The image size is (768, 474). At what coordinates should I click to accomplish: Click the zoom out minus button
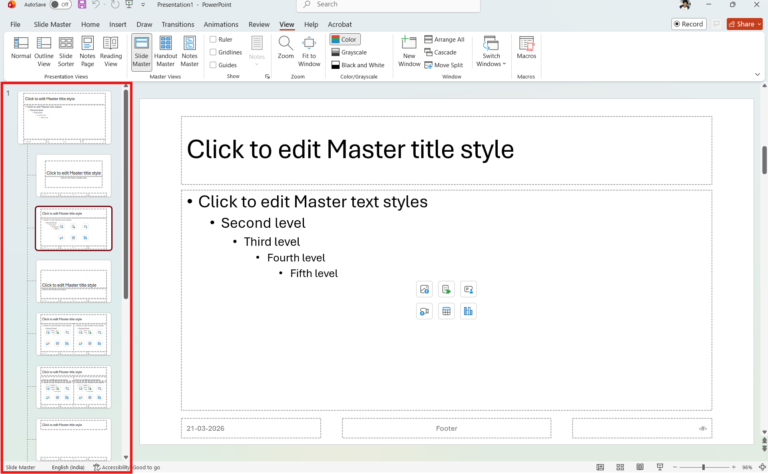coord(674,467)
